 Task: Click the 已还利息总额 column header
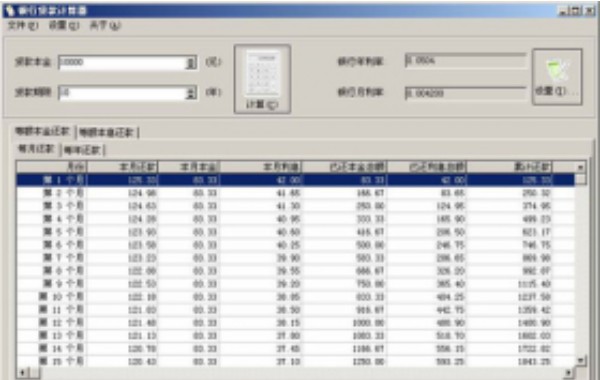coord(427,167)
